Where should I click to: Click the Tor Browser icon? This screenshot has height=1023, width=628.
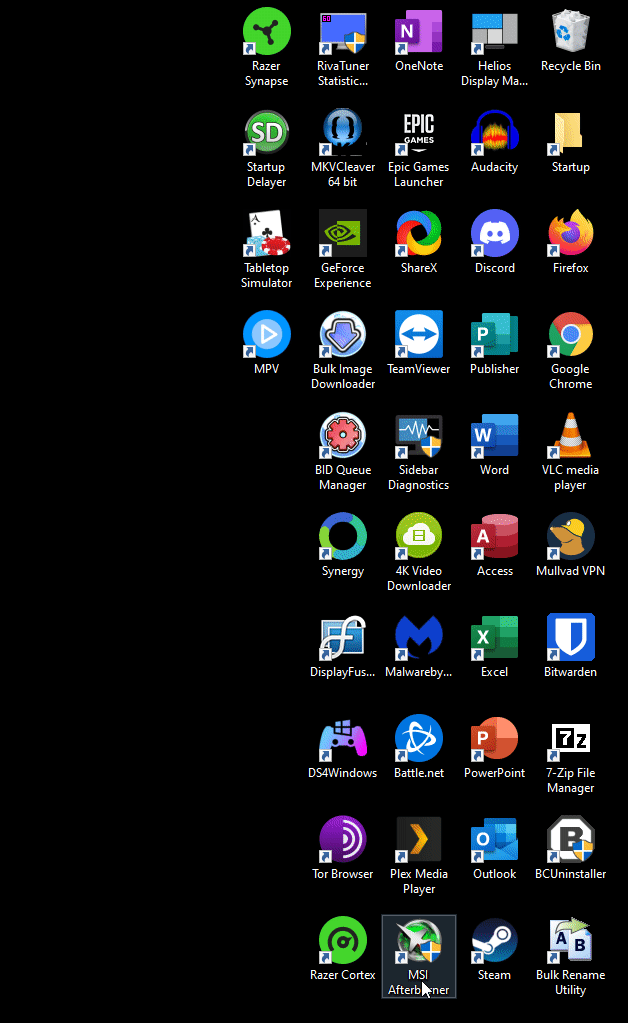(343, 840)
